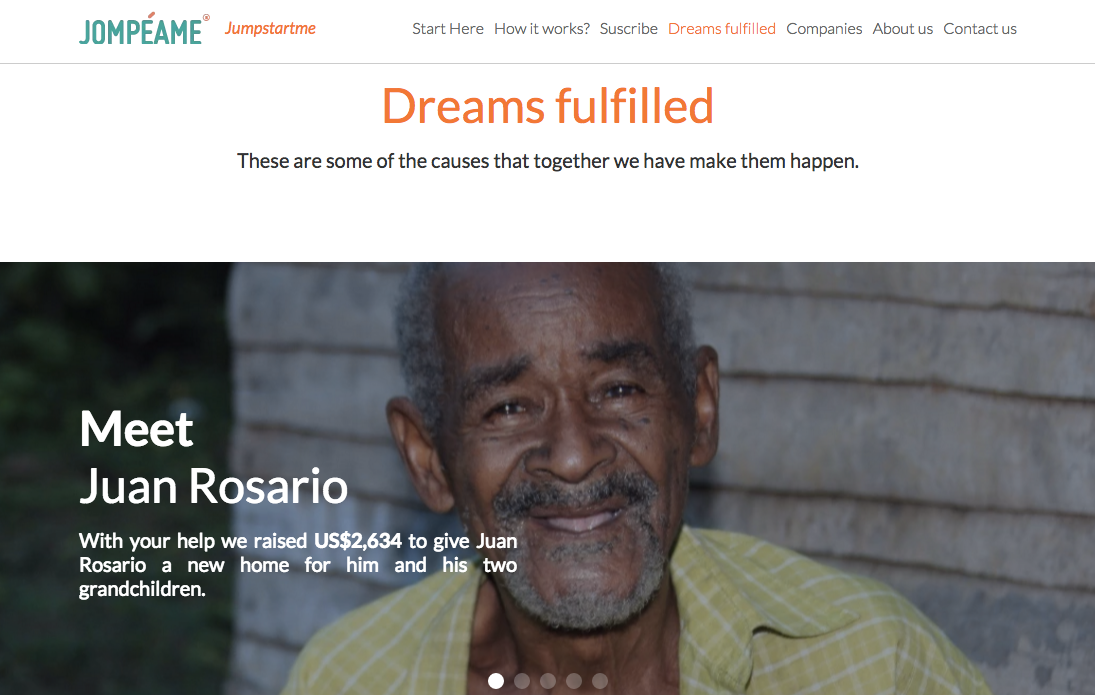
Task: Click the Jompéame logo
Action: click(144, 29)
